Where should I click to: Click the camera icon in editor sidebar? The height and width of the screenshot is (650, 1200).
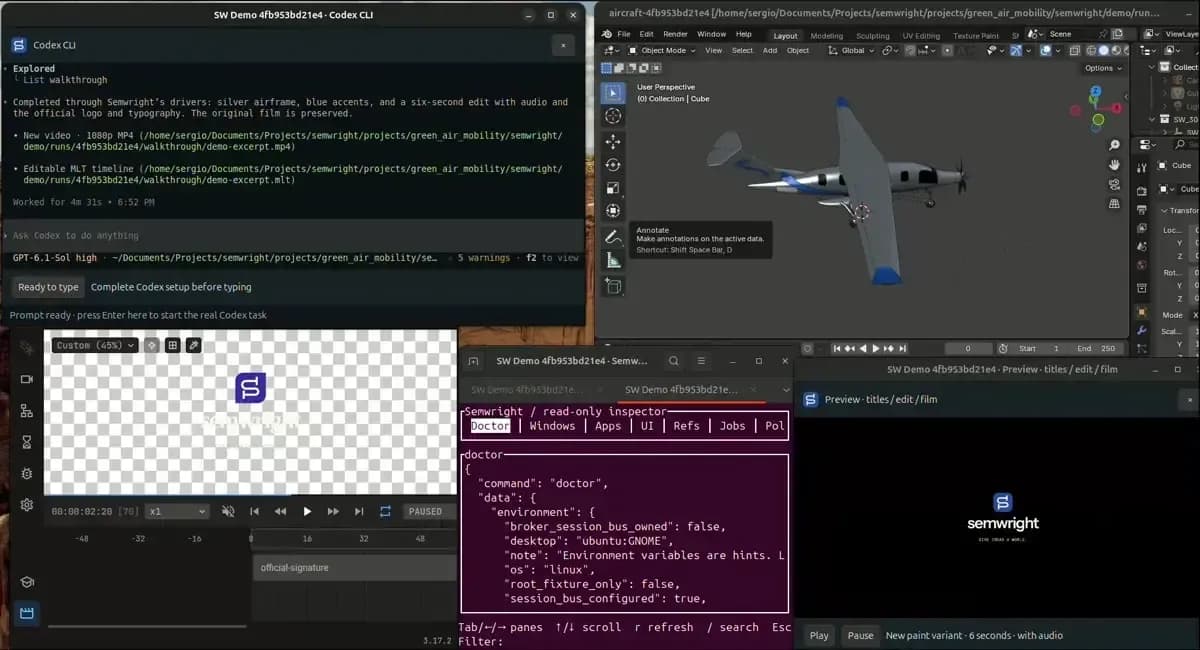point(27,379)
